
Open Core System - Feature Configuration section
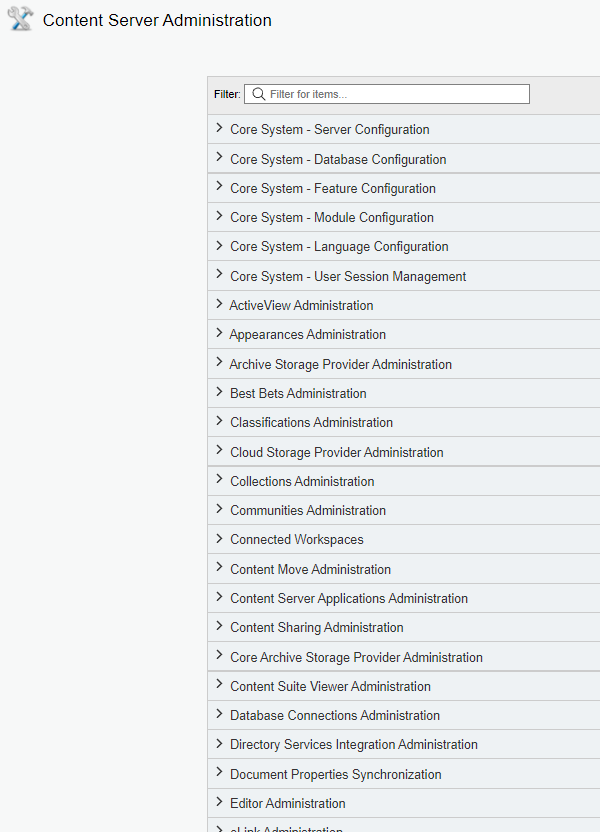coord(332,188)
